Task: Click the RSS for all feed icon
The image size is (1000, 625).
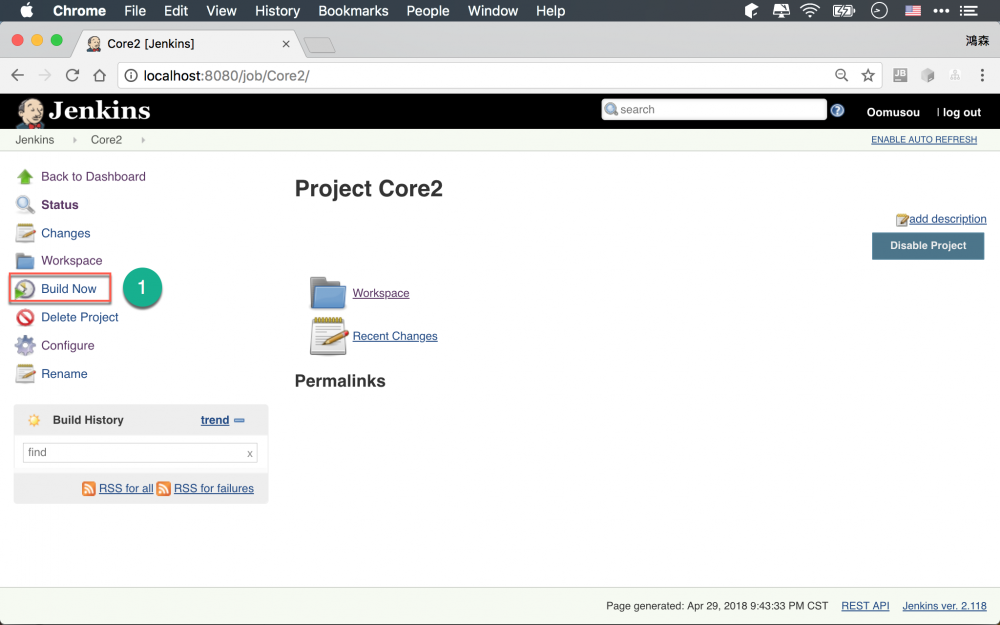Action: (90, 488)
